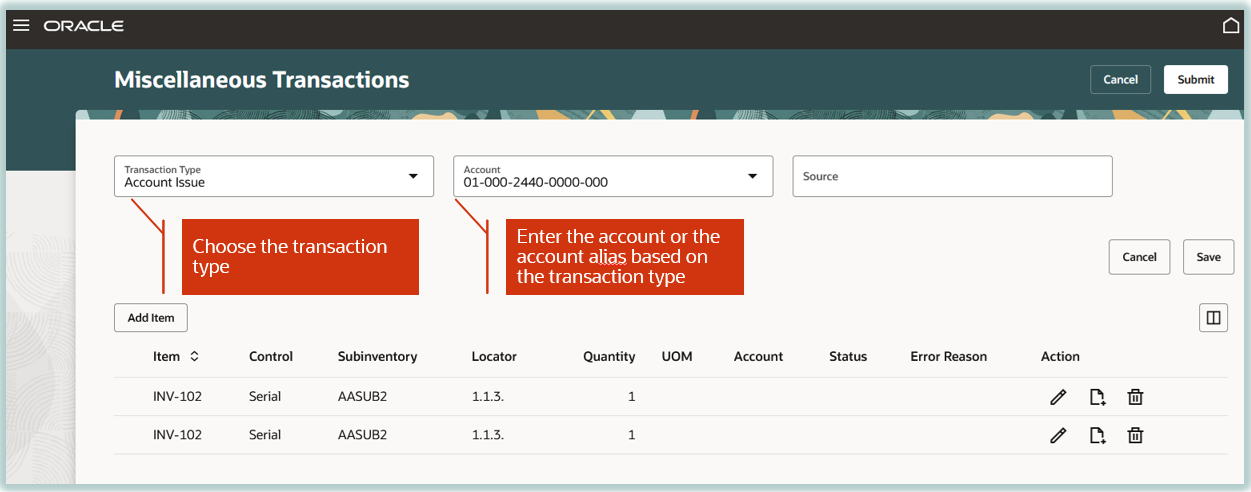
Task: Expand the Account dropdown
Action: pyautogui.click(x=752, y=176)
